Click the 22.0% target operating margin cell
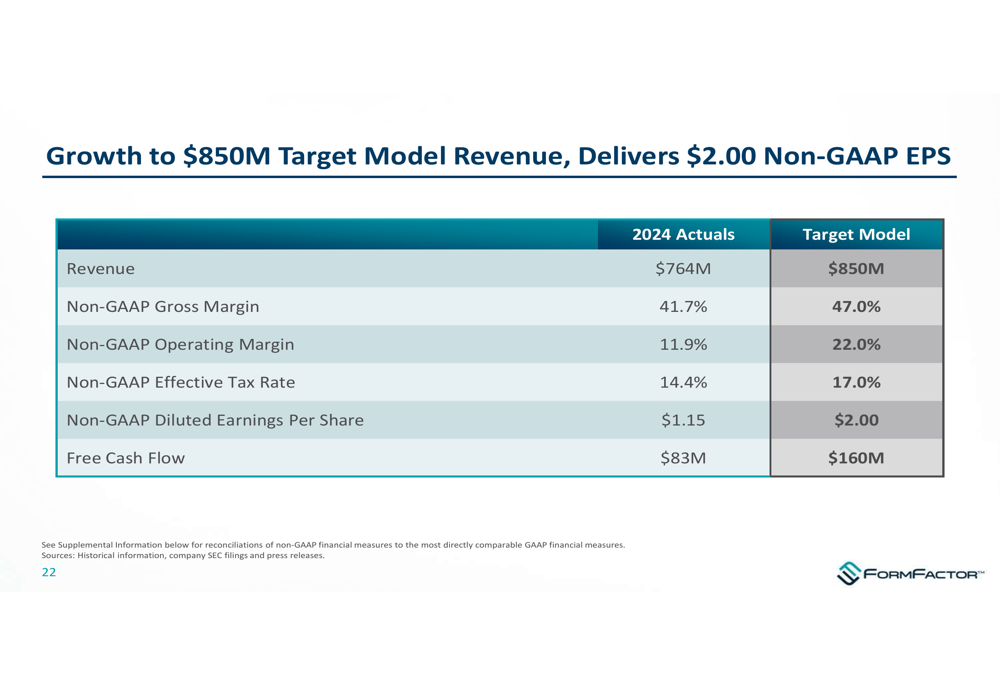1000x685 pixels. (x=856, y=345)
